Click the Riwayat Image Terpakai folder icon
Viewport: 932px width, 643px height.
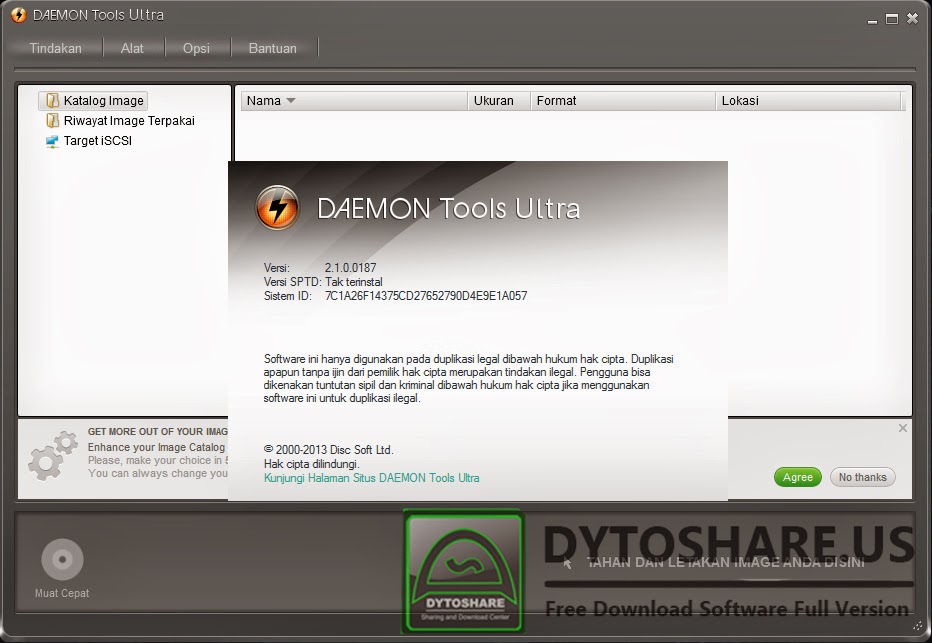[52, 121]
